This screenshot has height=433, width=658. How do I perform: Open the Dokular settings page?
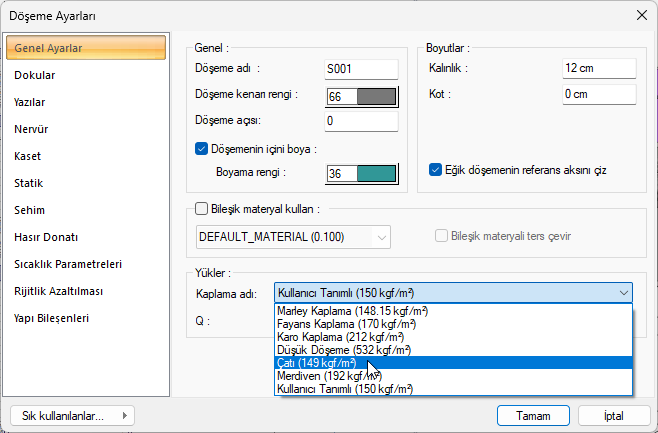35,75
